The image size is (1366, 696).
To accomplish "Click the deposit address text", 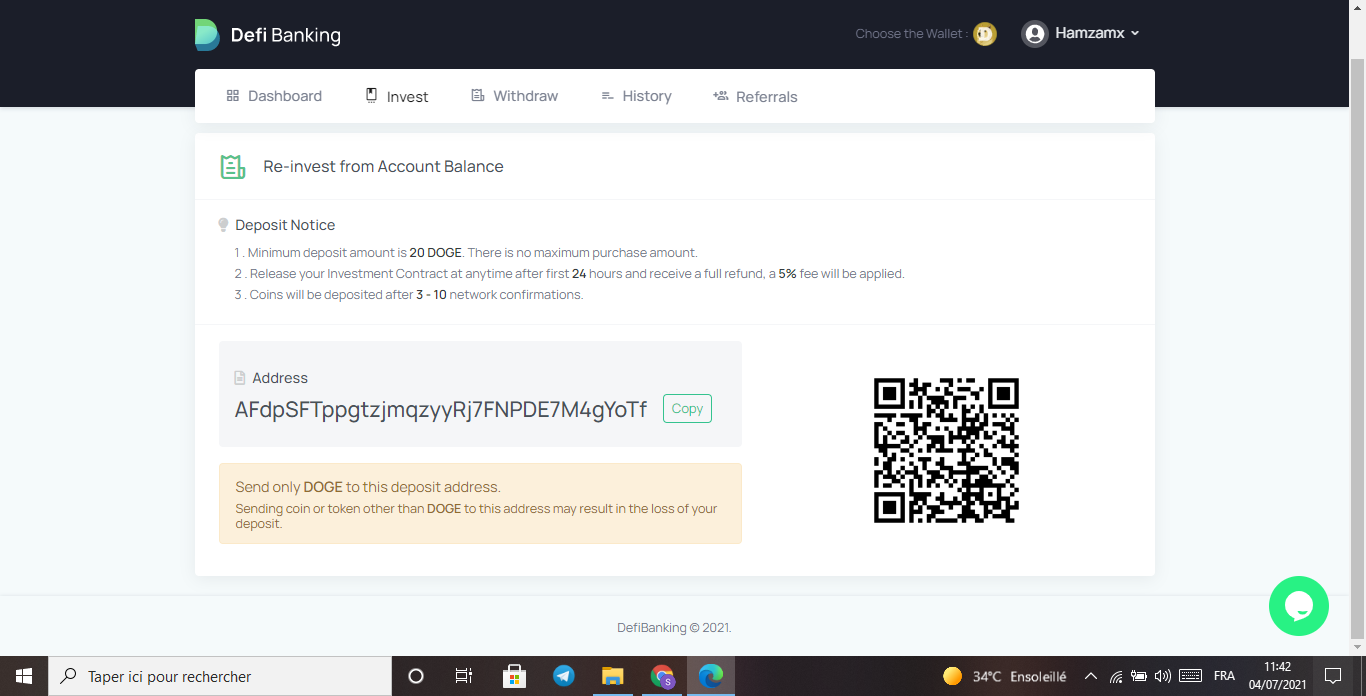I will point(441,409).
